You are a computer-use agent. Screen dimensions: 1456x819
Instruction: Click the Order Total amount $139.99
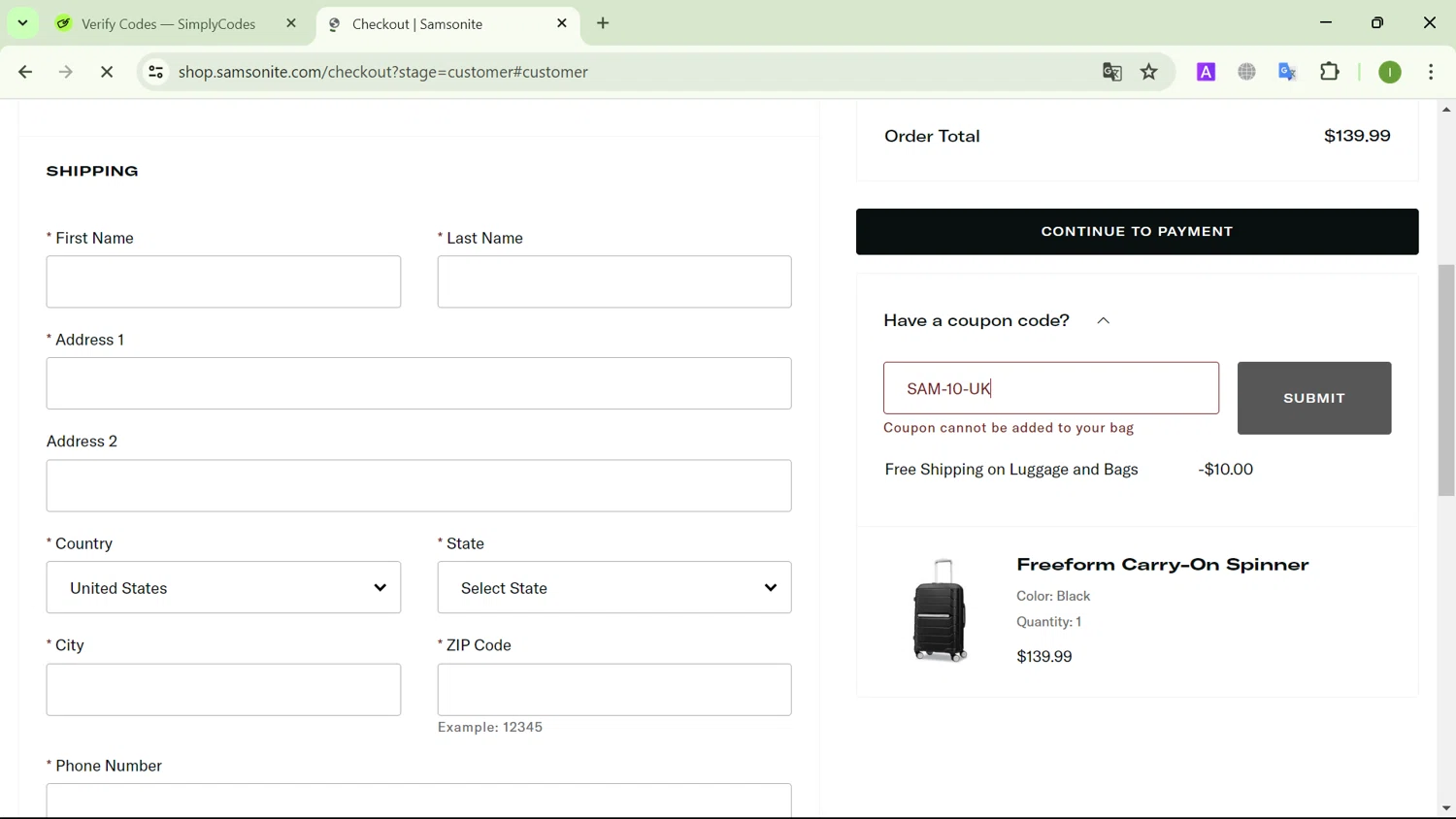tap(1357, 136)
